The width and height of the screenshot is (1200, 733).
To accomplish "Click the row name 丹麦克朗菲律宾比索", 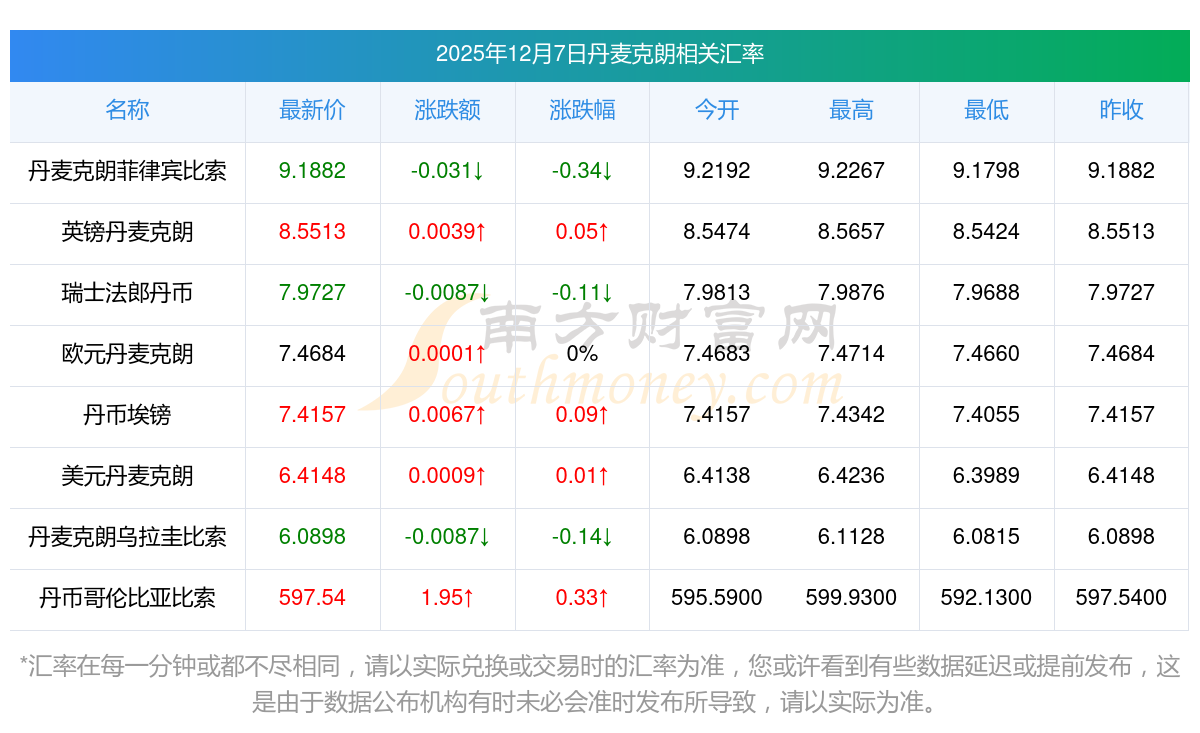I will (127, 171).
